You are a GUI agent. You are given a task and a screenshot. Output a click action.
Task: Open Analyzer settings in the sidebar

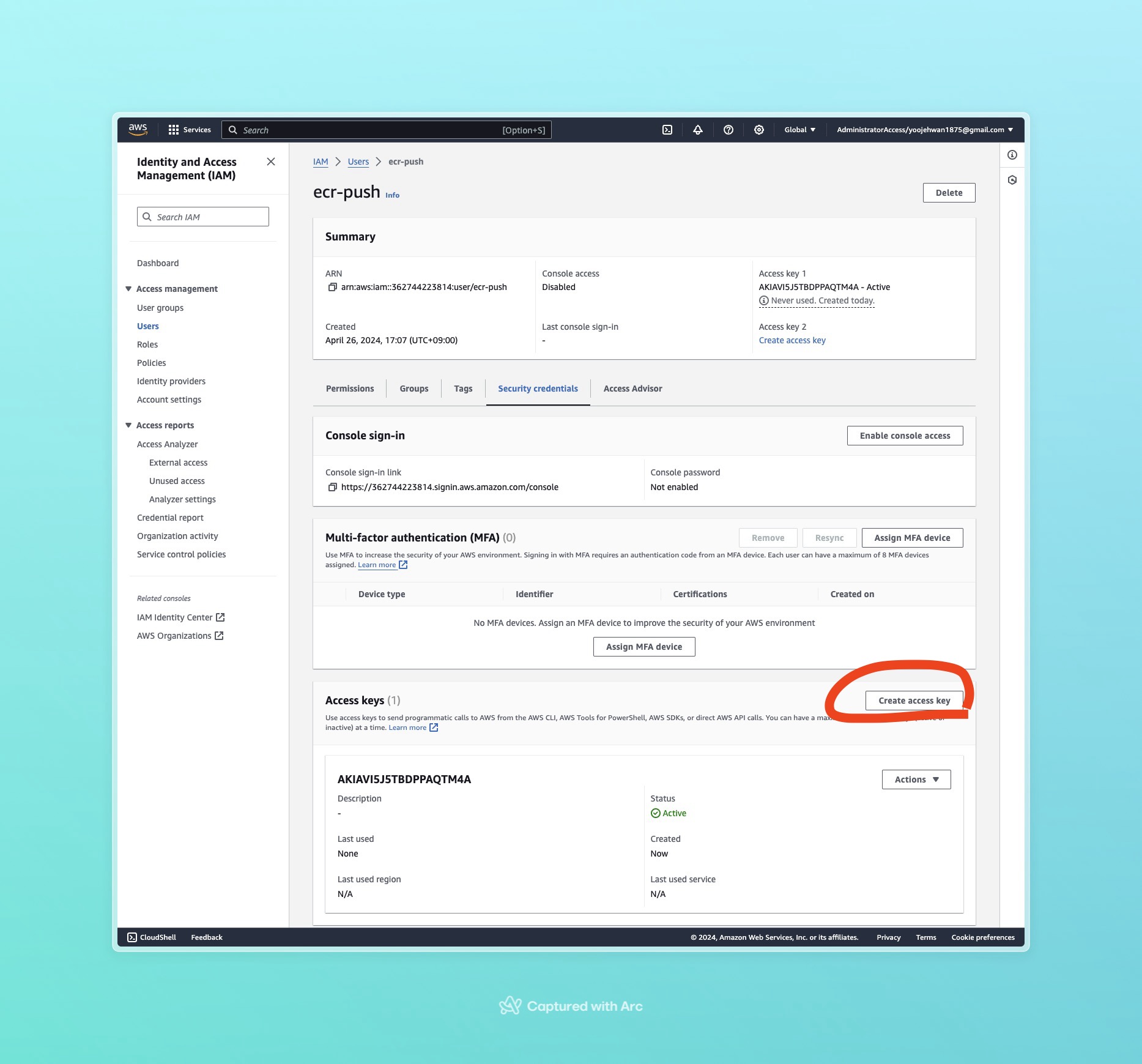point(182,499)
